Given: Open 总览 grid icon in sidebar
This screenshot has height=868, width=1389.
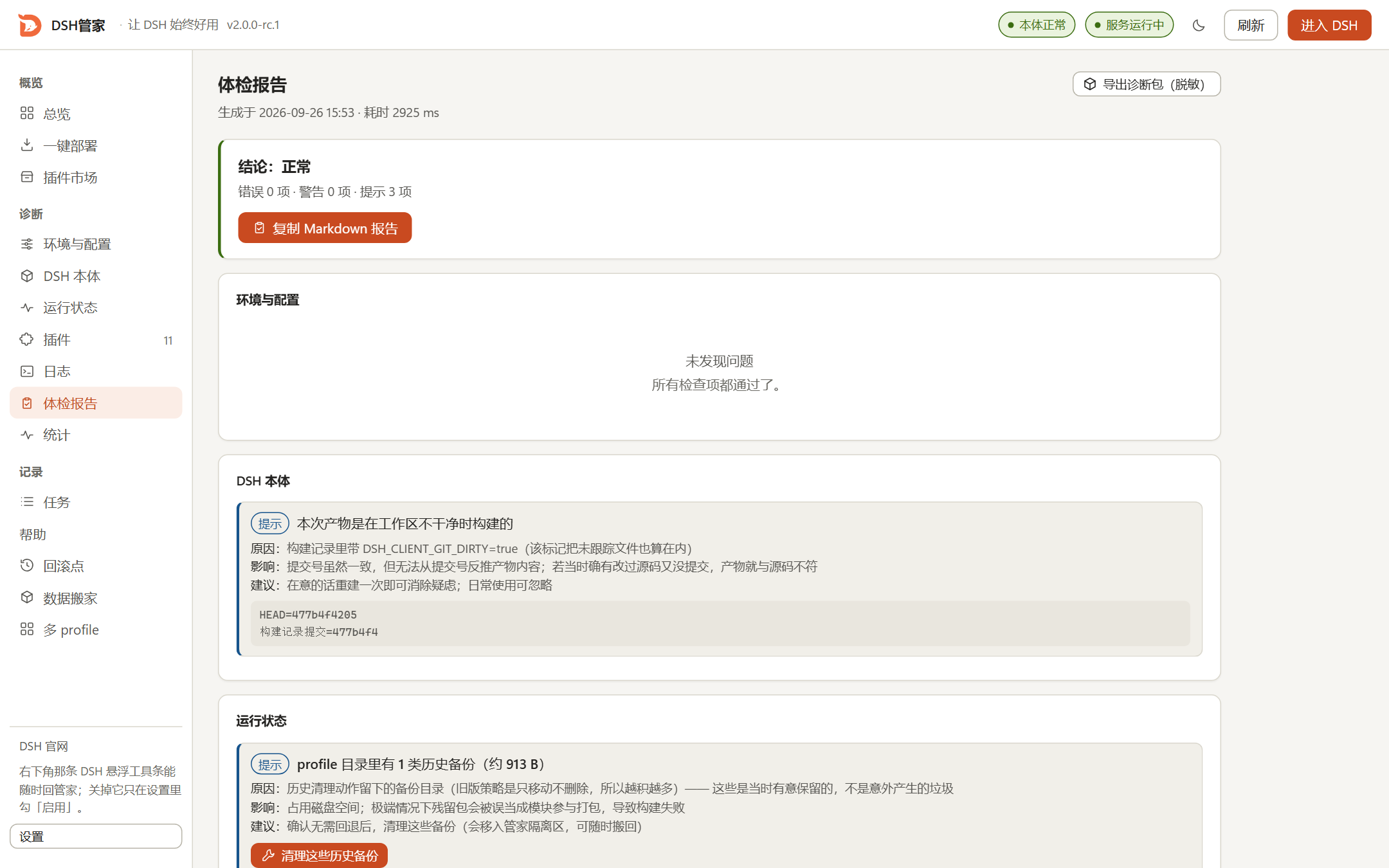Looking at the screenshot, I should point(27,114).
